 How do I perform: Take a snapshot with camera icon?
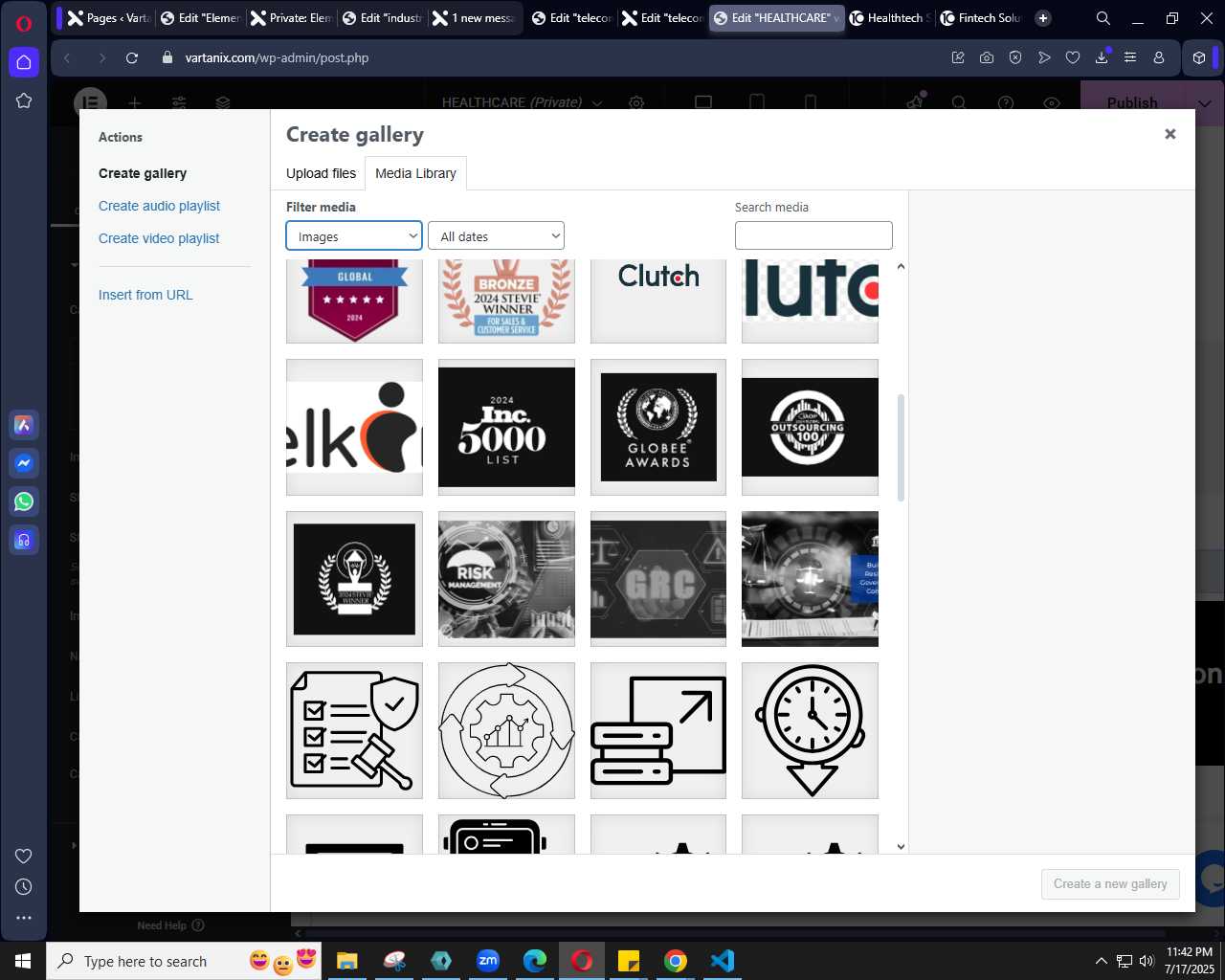coord(987,58)
